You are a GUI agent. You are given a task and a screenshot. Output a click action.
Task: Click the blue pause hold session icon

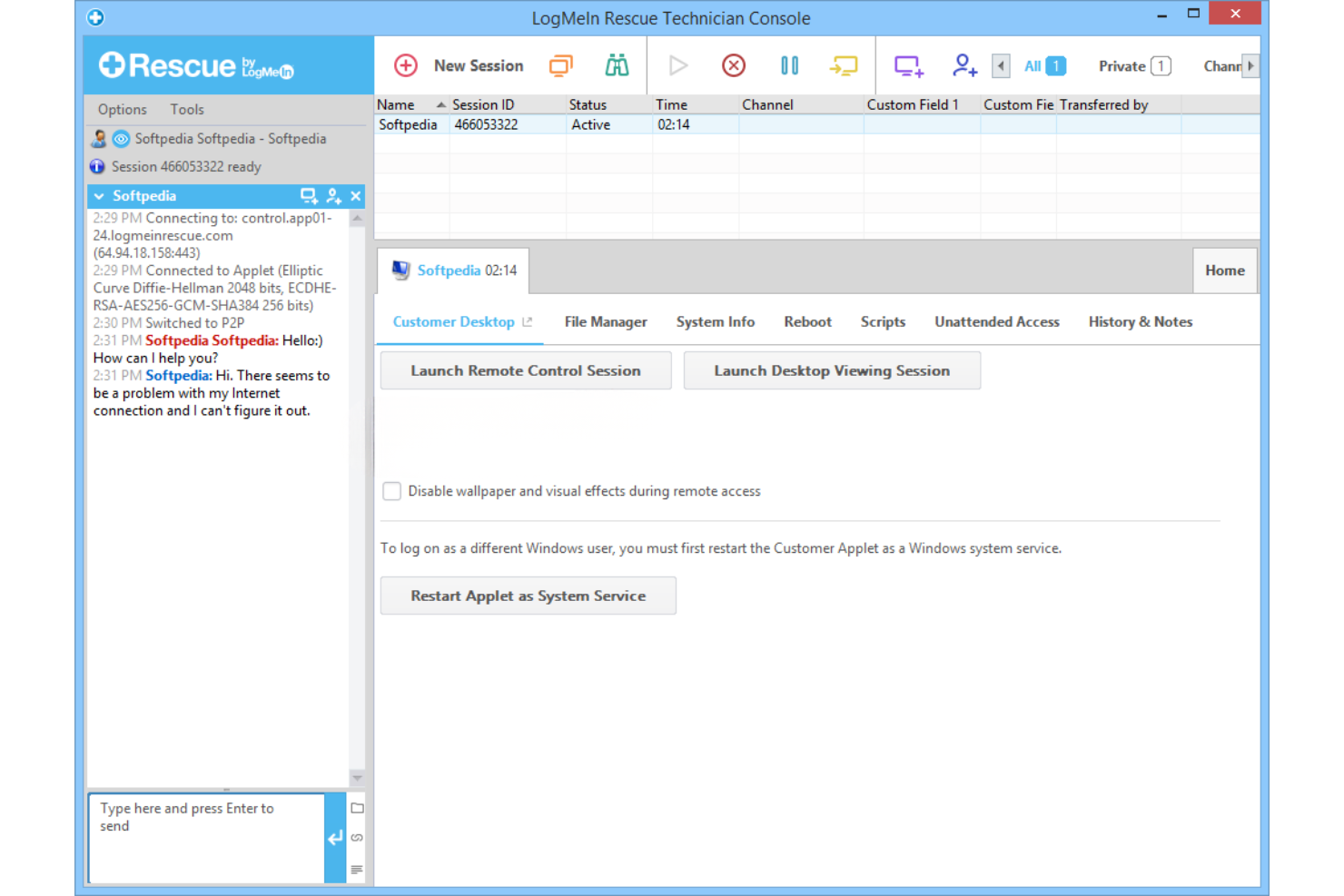pyautogui.click(x=789, y=65)
